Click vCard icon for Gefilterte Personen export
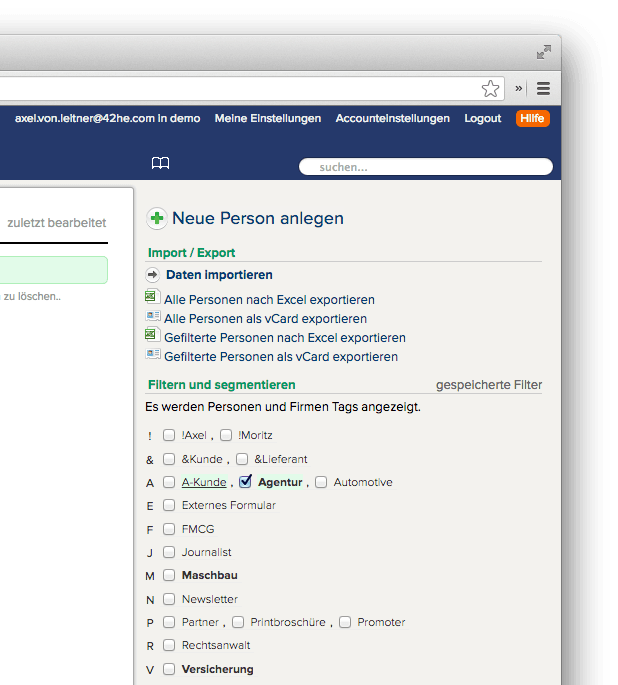Viewport: 618px width, 685px height. click(152, 354)
